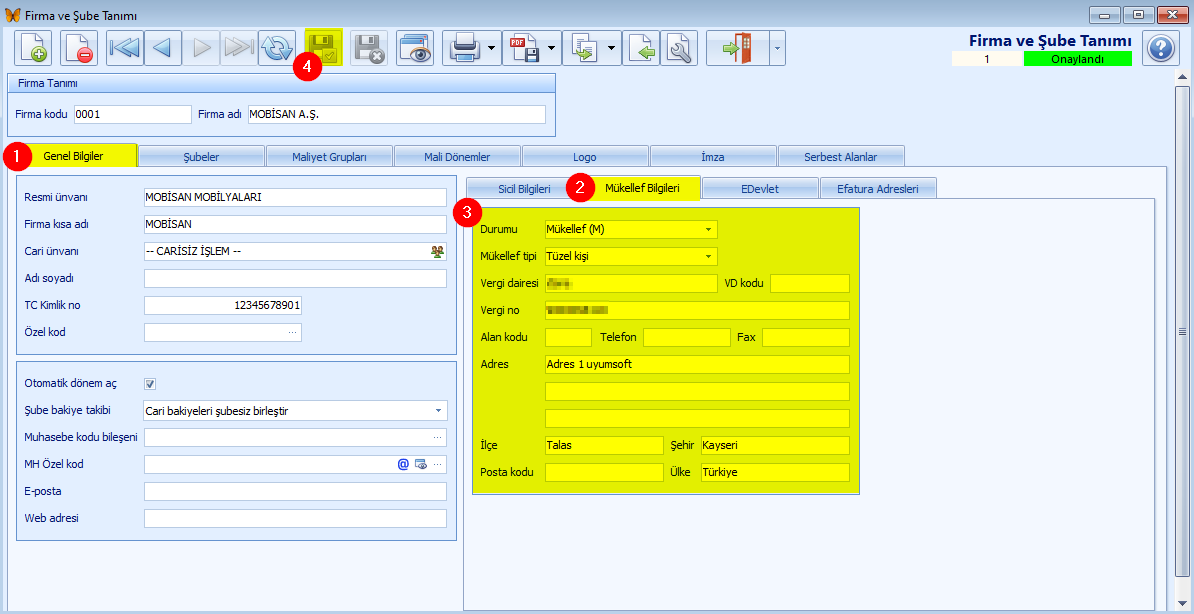This screenshot has height=614, width=1194.
Task: Switch to Mali Dönemler tab
Action: pyautogui.click(x=457, y=157)
